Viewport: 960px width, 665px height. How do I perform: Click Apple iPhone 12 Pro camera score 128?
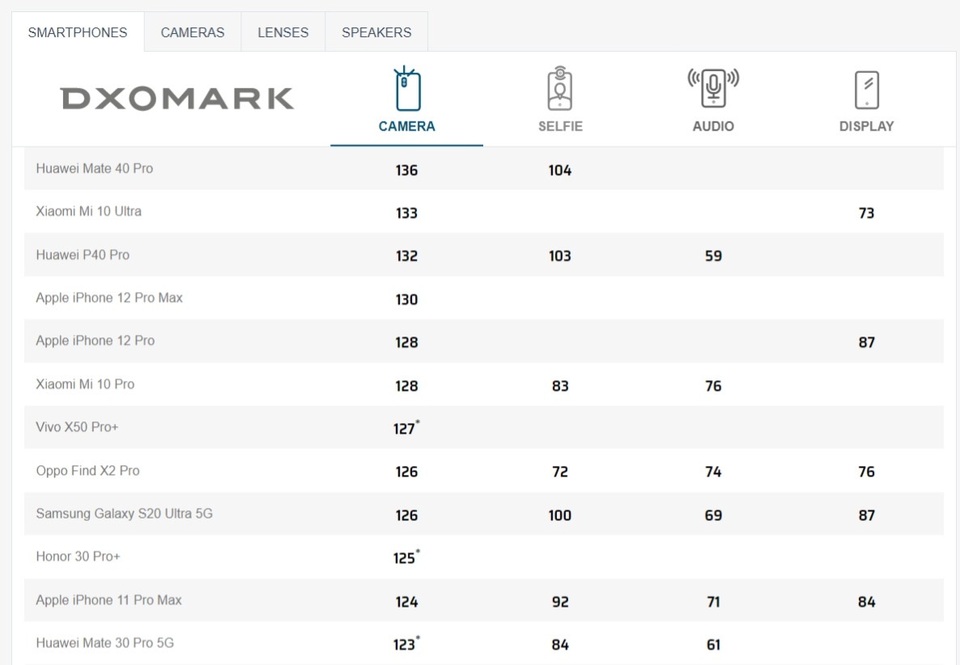click(407, 342)
